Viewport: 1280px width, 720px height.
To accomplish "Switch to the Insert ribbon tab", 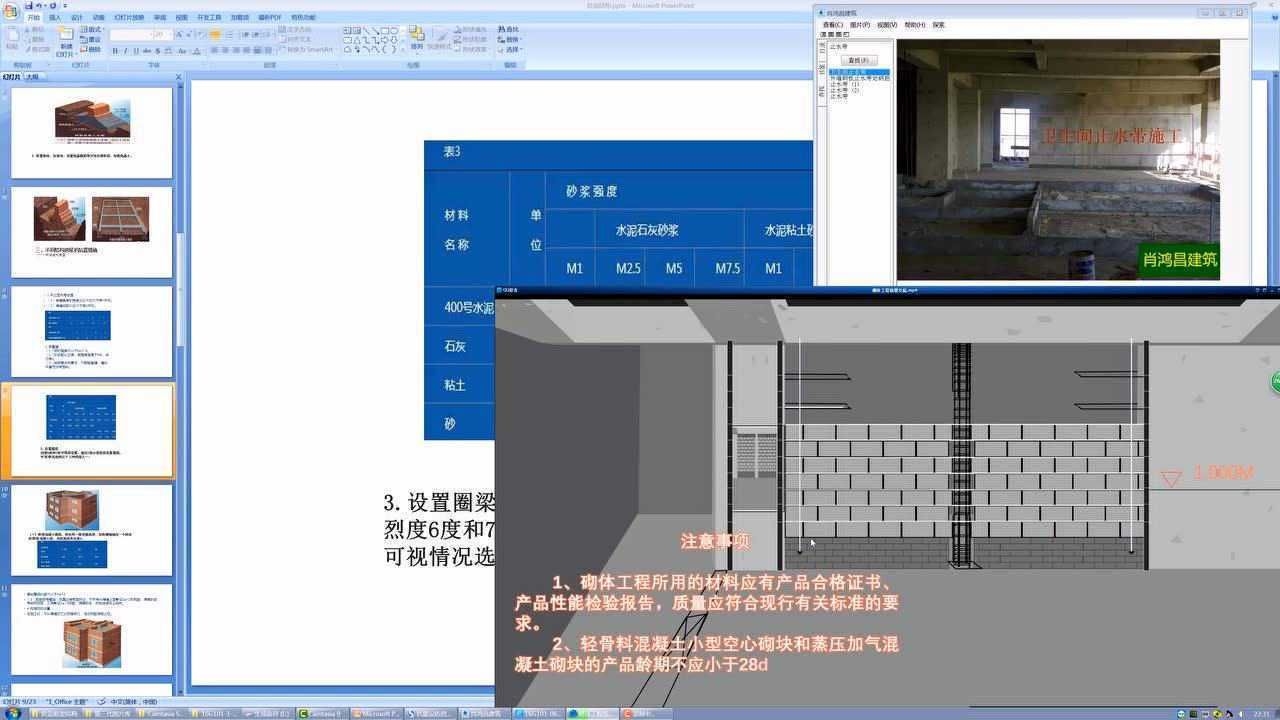I will (x=55, y=17).
